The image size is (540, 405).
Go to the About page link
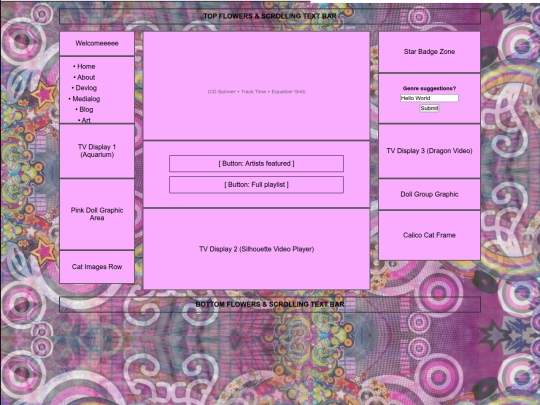pos(86,77)
